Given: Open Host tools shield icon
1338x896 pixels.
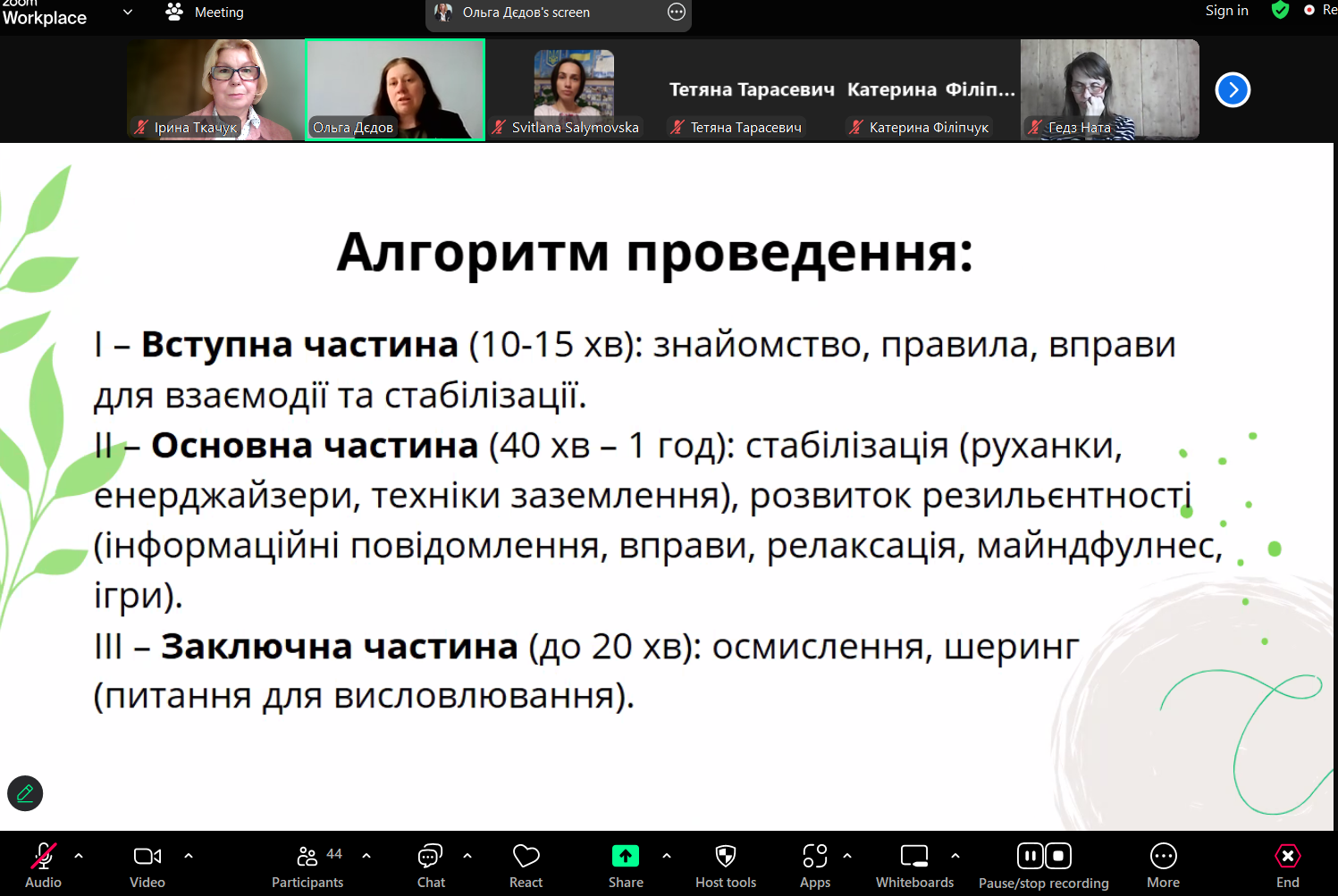Looking at the screenshot, I should (726, 858).
